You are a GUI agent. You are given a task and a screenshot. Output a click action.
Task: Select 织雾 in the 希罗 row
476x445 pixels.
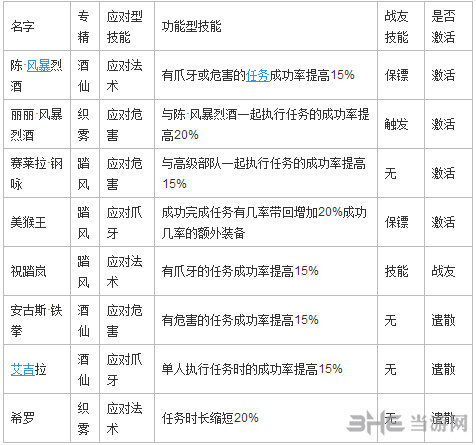83,418
